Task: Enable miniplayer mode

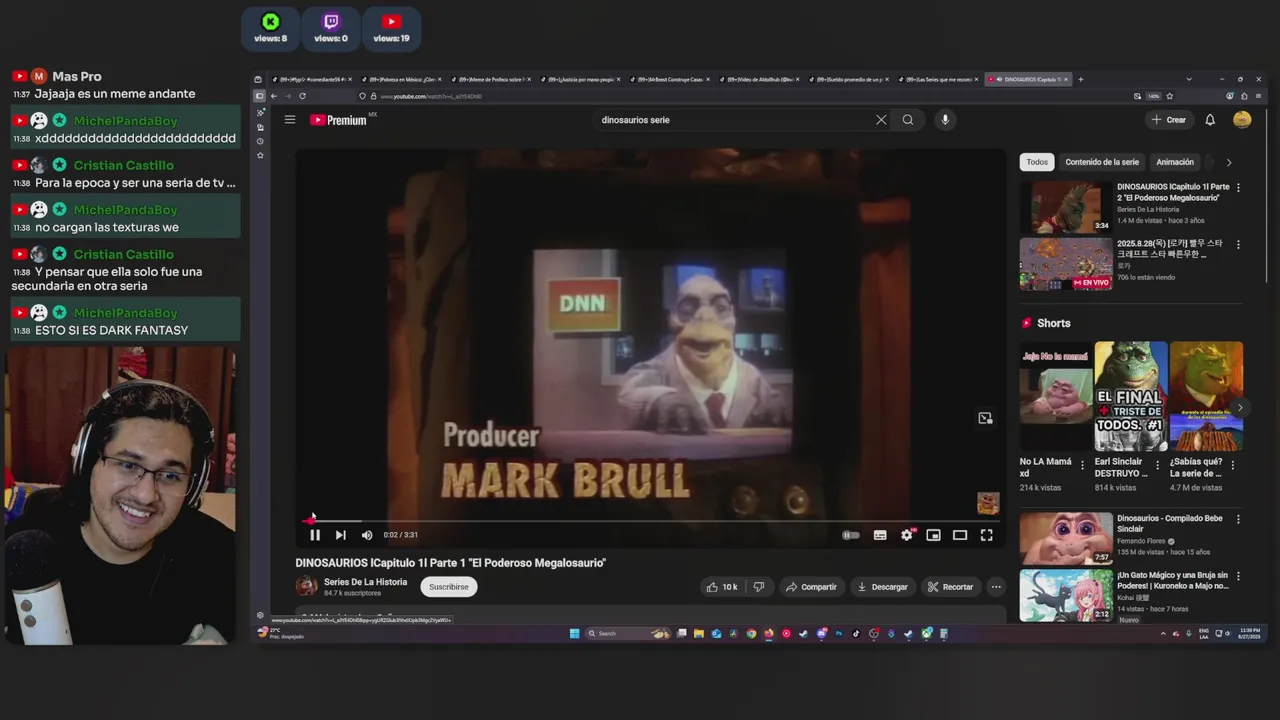Action: (933, 535)
